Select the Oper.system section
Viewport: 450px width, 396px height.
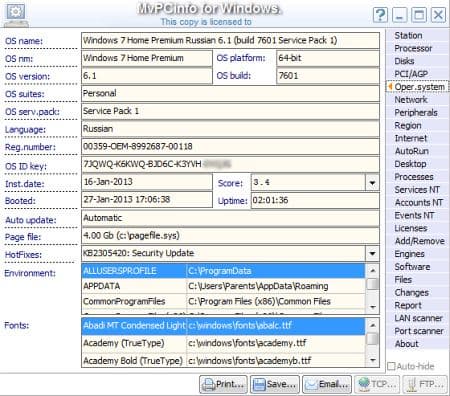[x=420, y=87]
